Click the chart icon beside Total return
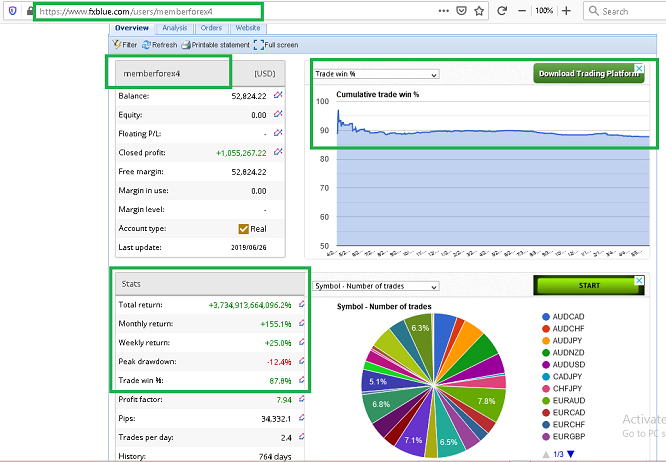 tap(301, 304)
